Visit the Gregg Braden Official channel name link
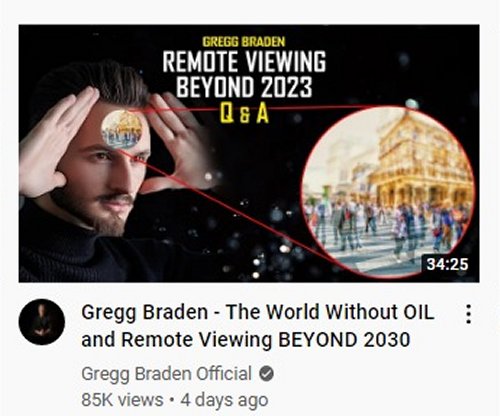This screenshot has height=416, width=500. 166,374
